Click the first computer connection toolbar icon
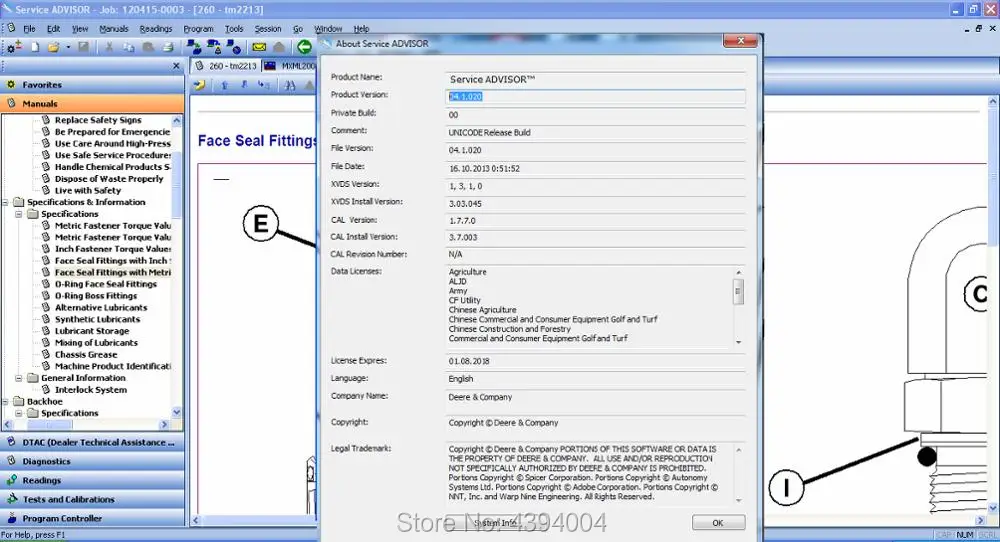Screen dimensions: 1000x542 pyautogui.click(x=193, y=47)
